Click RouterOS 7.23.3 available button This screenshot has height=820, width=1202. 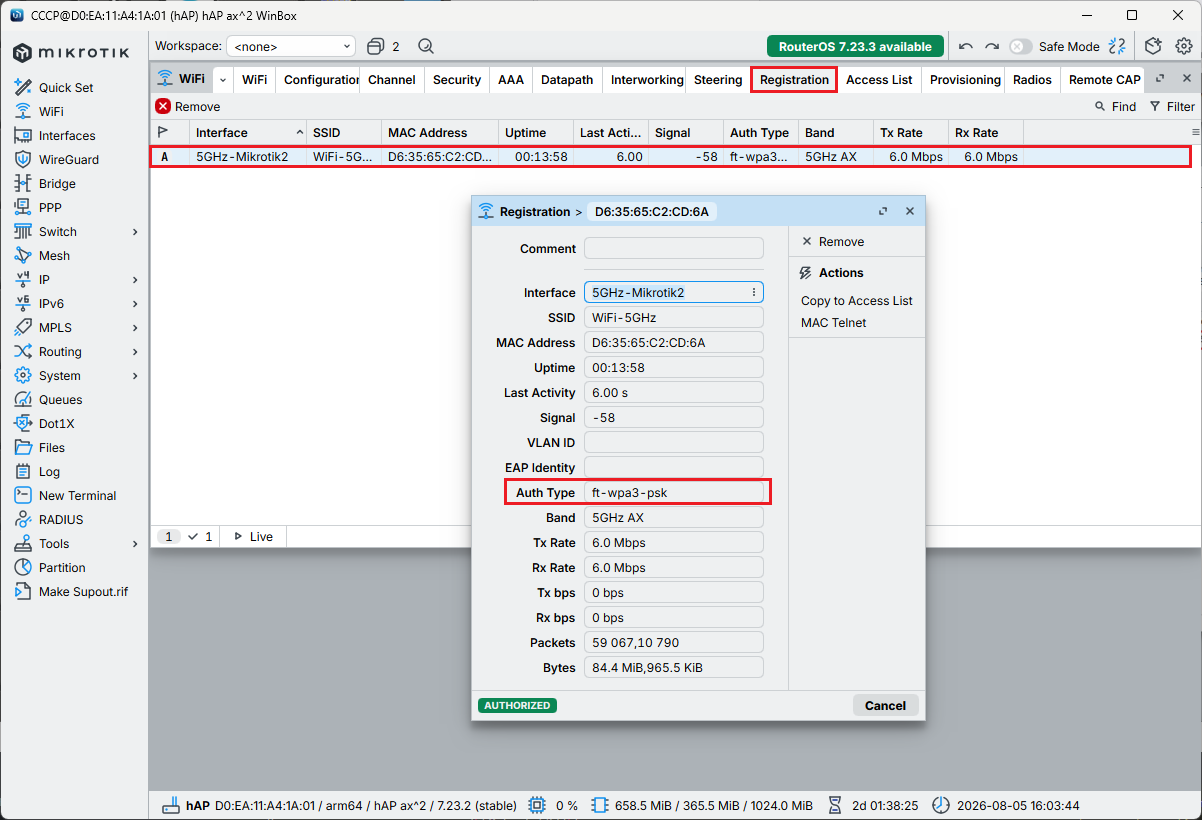click(855, 46)
